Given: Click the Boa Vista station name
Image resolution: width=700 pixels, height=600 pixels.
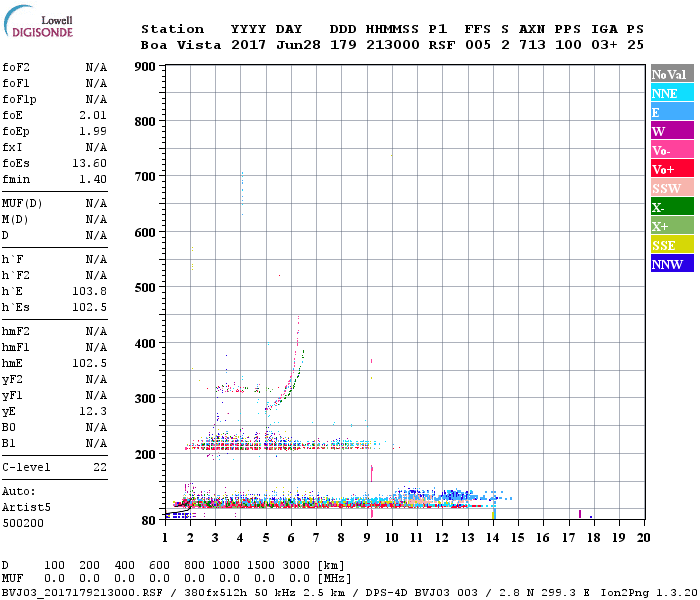Looking at the screenshot, I should click(181, 45).
